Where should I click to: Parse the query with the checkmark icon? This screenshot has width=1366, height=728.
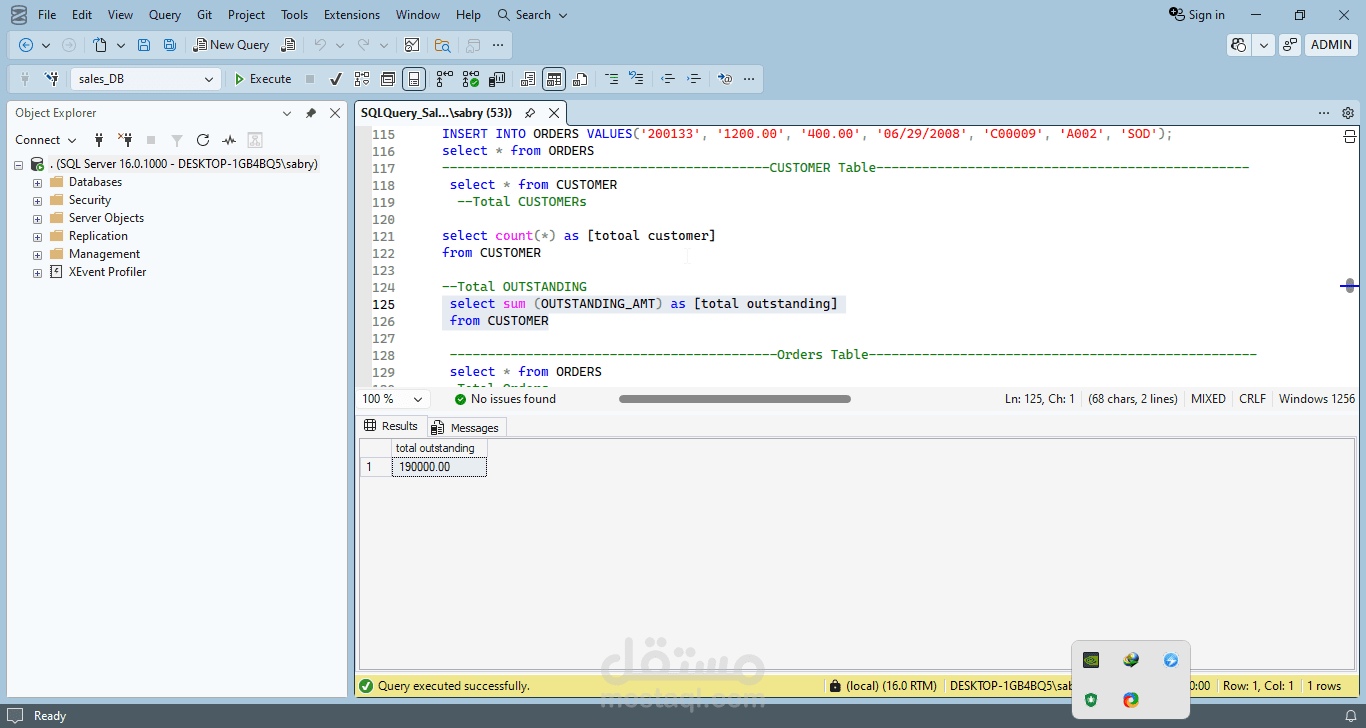click(336, 79)
